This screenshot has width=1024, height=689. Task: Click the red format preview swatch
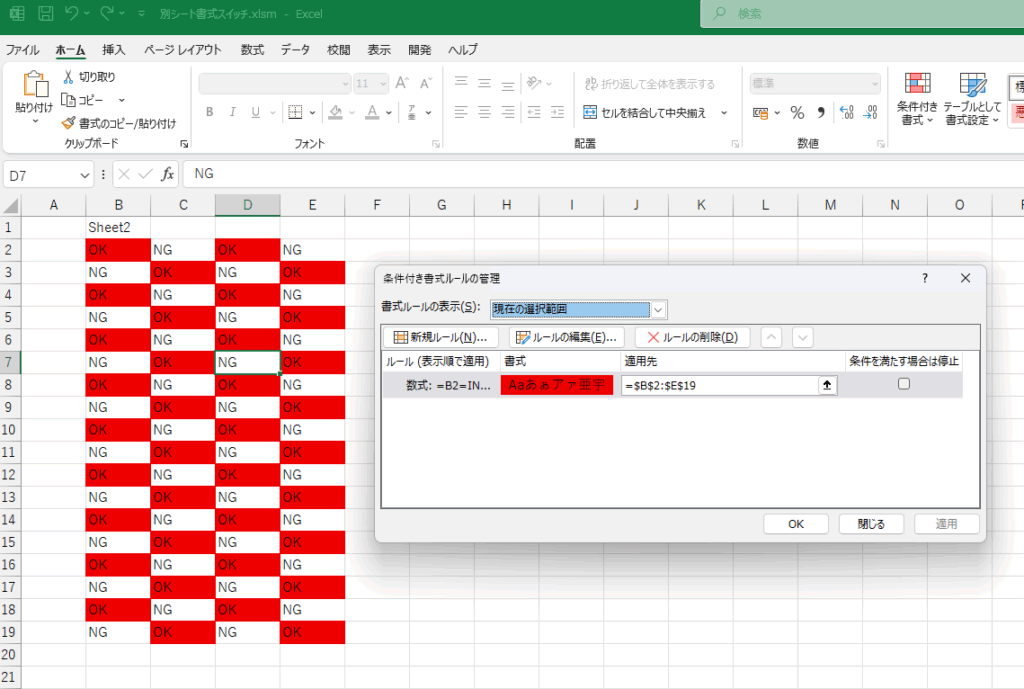[x=557, y=385]
